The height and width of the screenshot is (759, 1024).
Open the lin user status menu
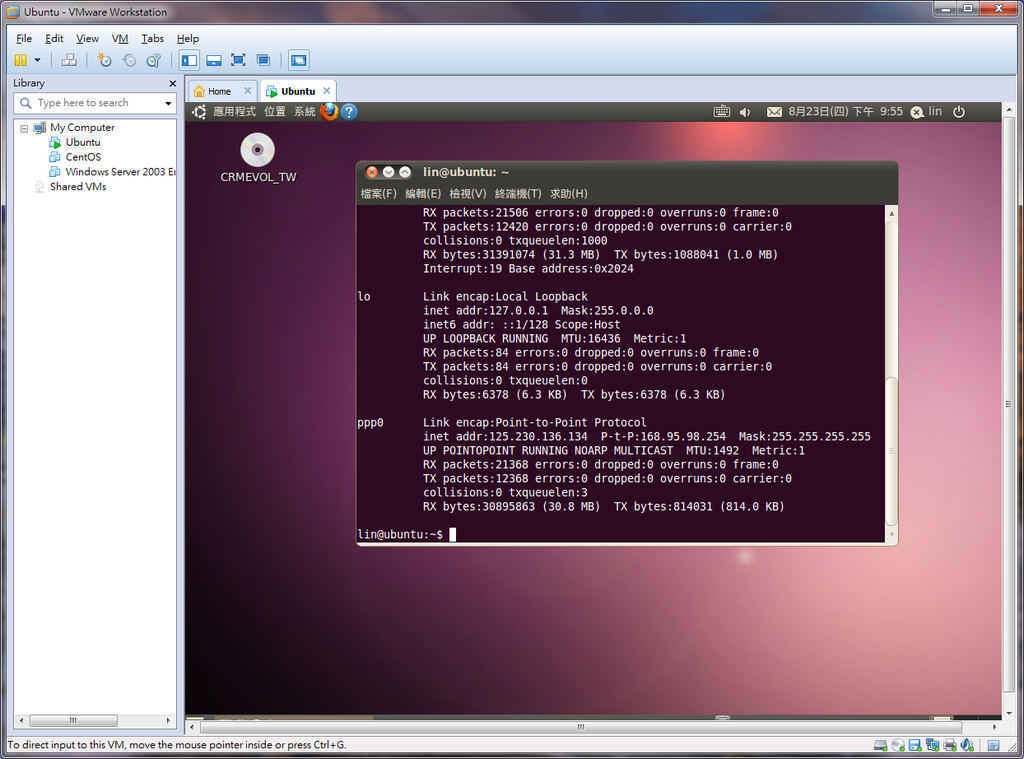point(927,112)
